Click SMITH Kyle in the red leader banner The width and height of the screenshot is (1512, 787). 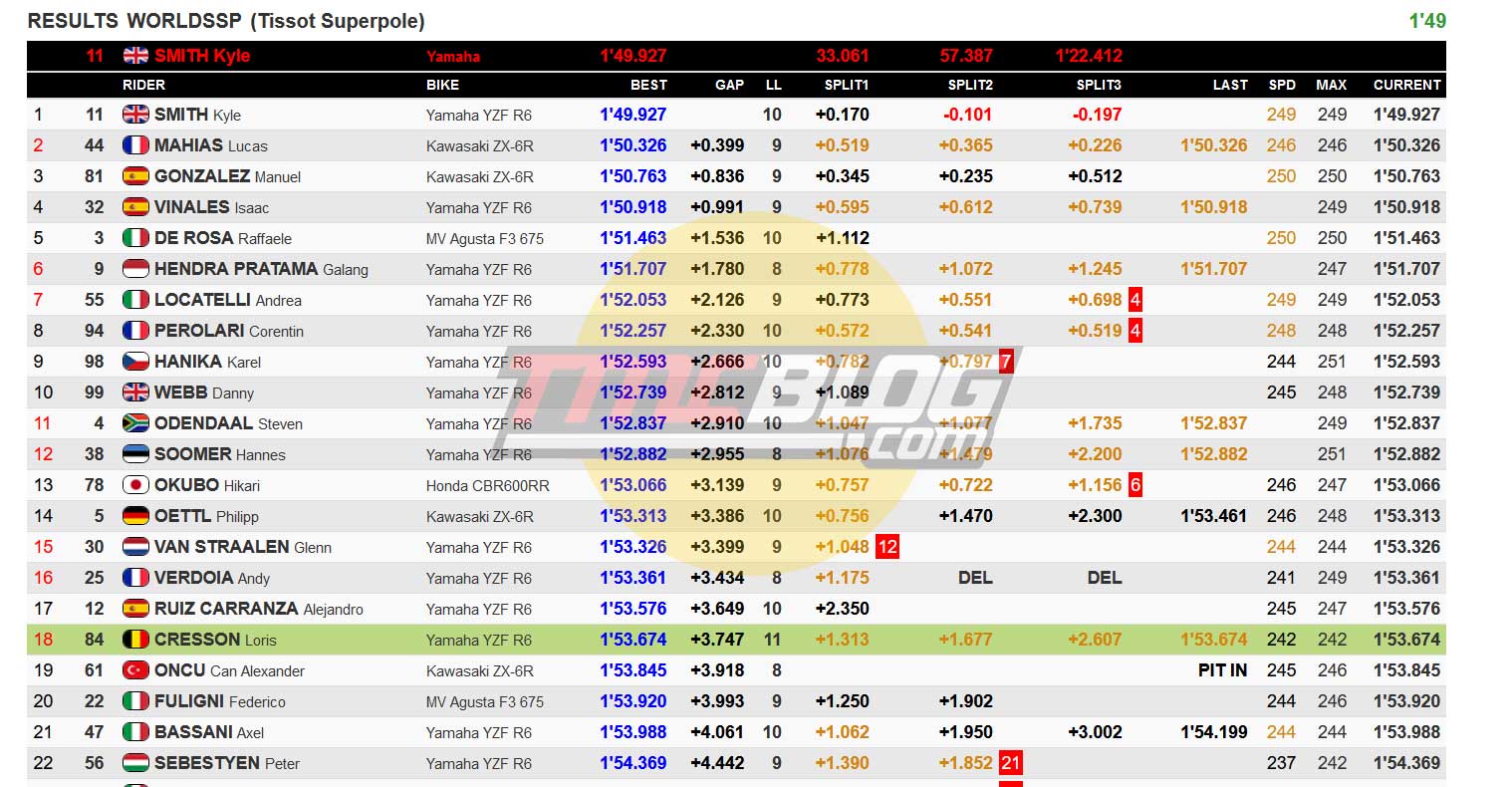(202, 56)
